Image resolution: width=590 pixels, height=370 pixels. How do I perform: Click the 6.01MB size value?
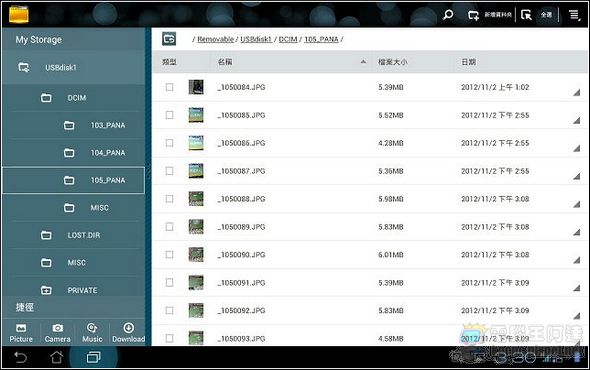[391, 254]
